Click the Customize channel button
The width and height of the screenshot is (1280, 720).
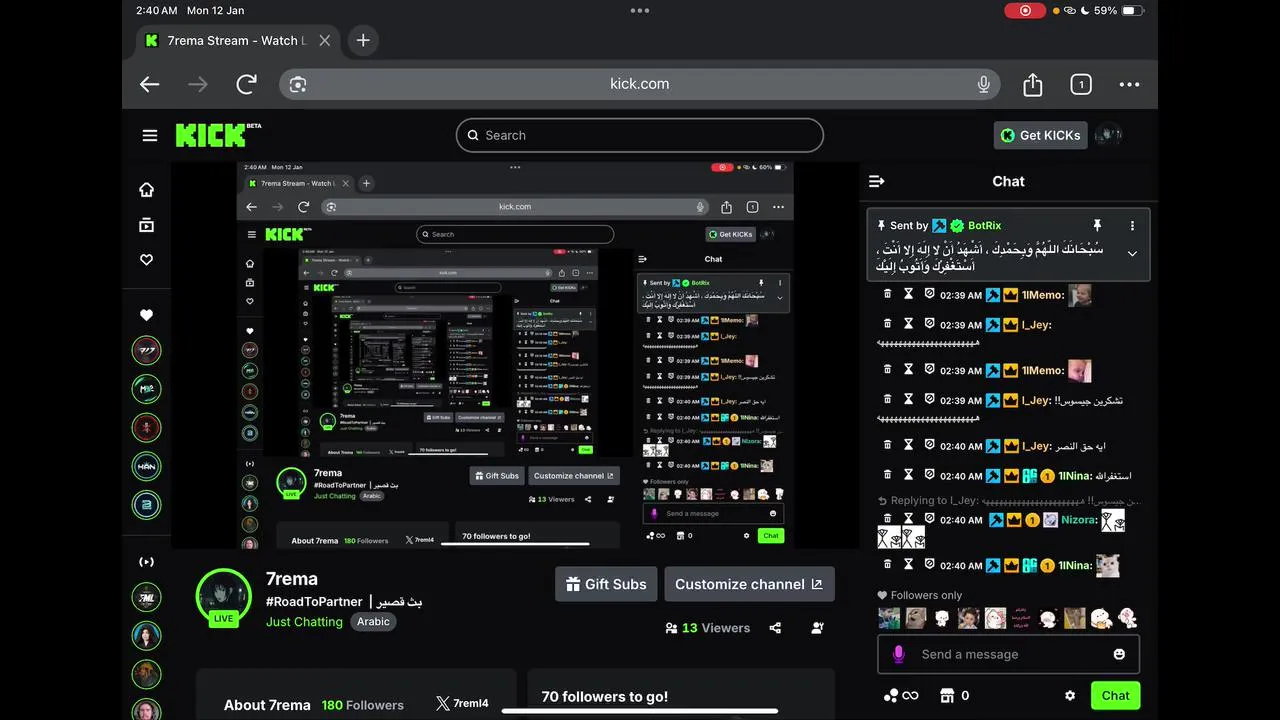(x=749, y=584)
